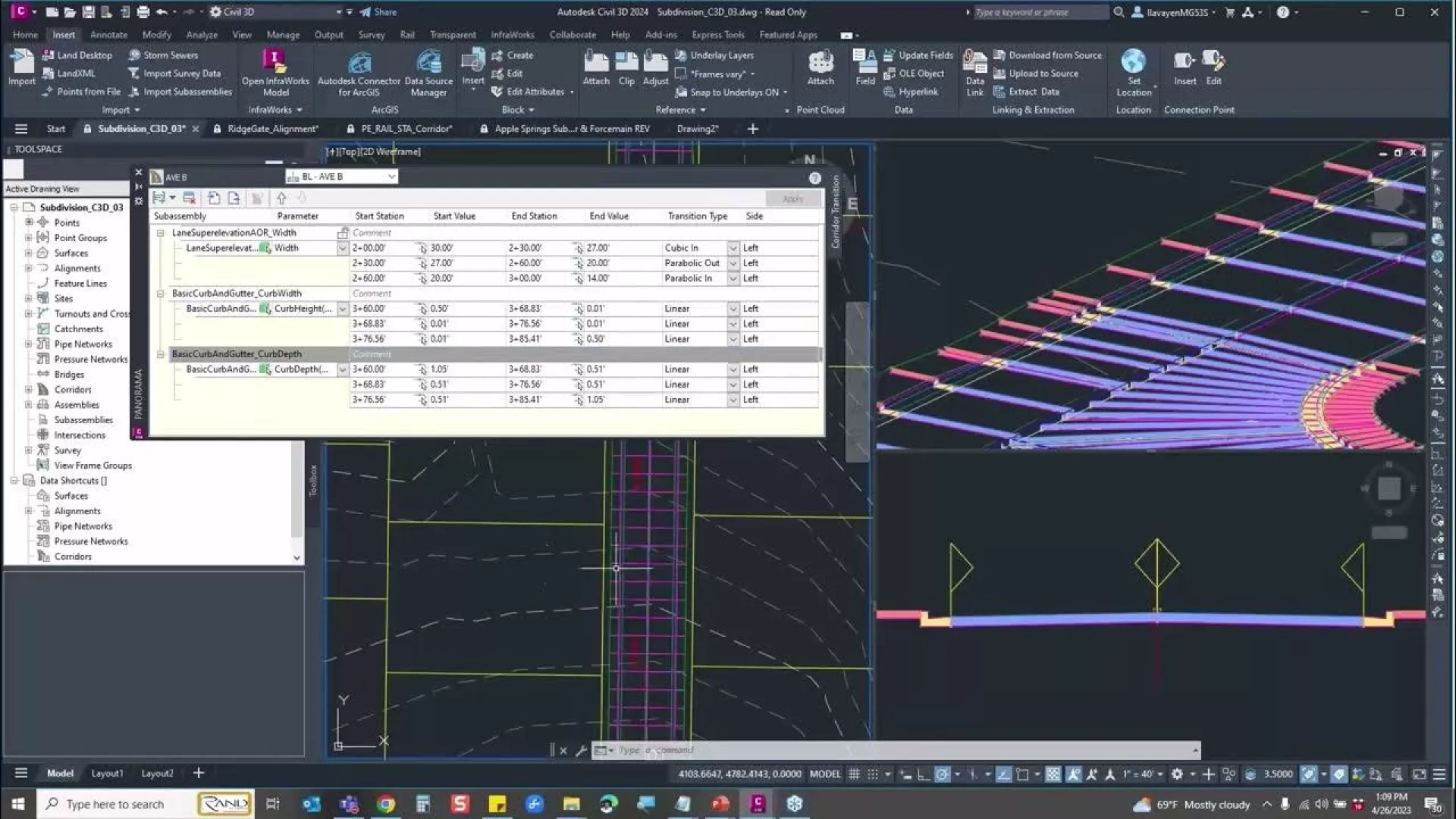Click the Windows taskbar search box

tap(115, 804)
